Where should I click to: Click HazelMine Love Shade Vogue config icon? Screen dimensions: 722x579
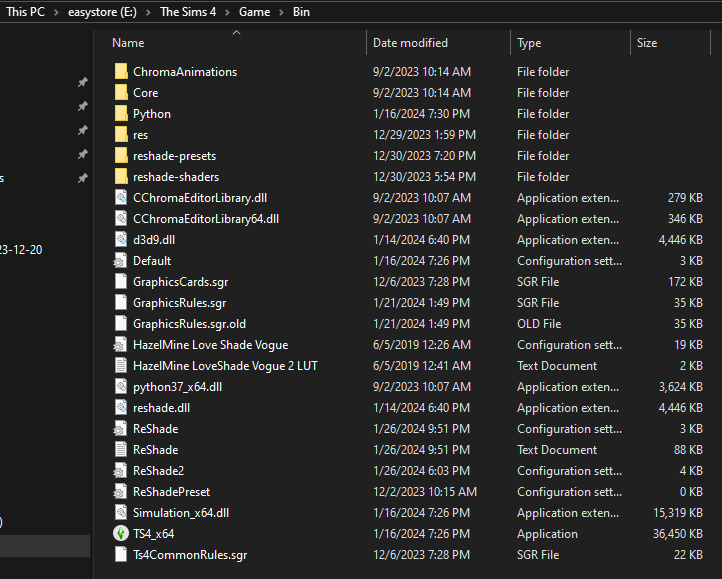120,345
